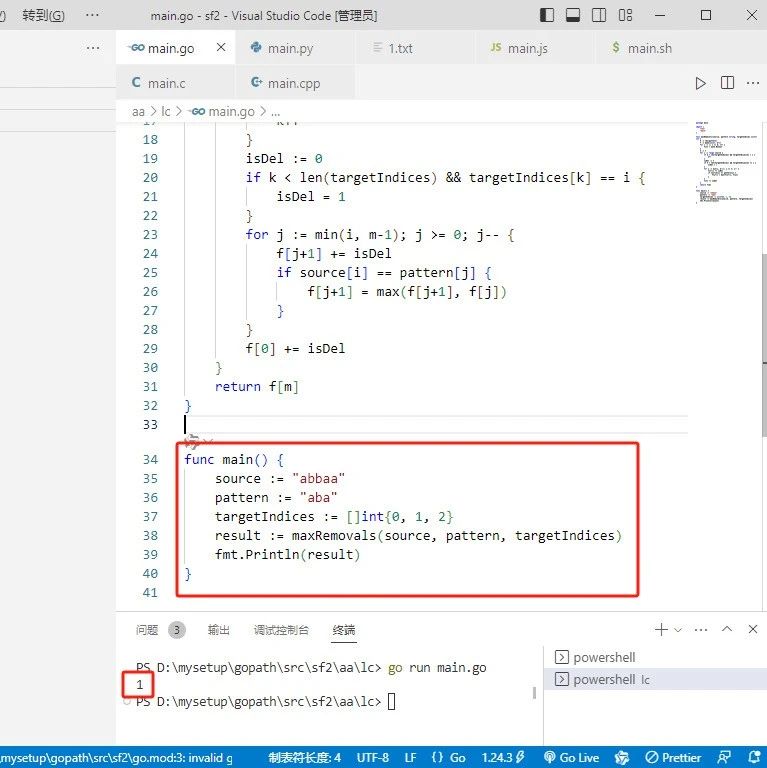The image size is (767, 768).
Task: Click the "abbaa" string on line 35
Action: point(318,479)
